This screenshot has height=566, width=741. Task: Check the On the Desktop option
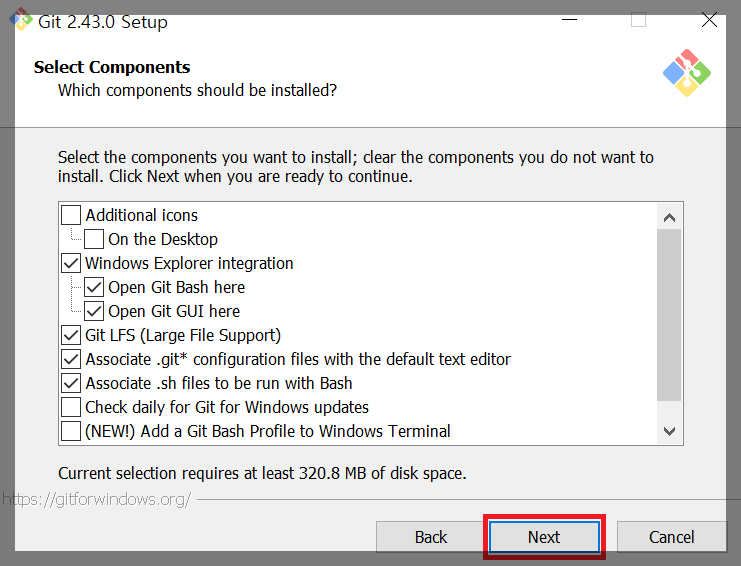pos(94,239)
